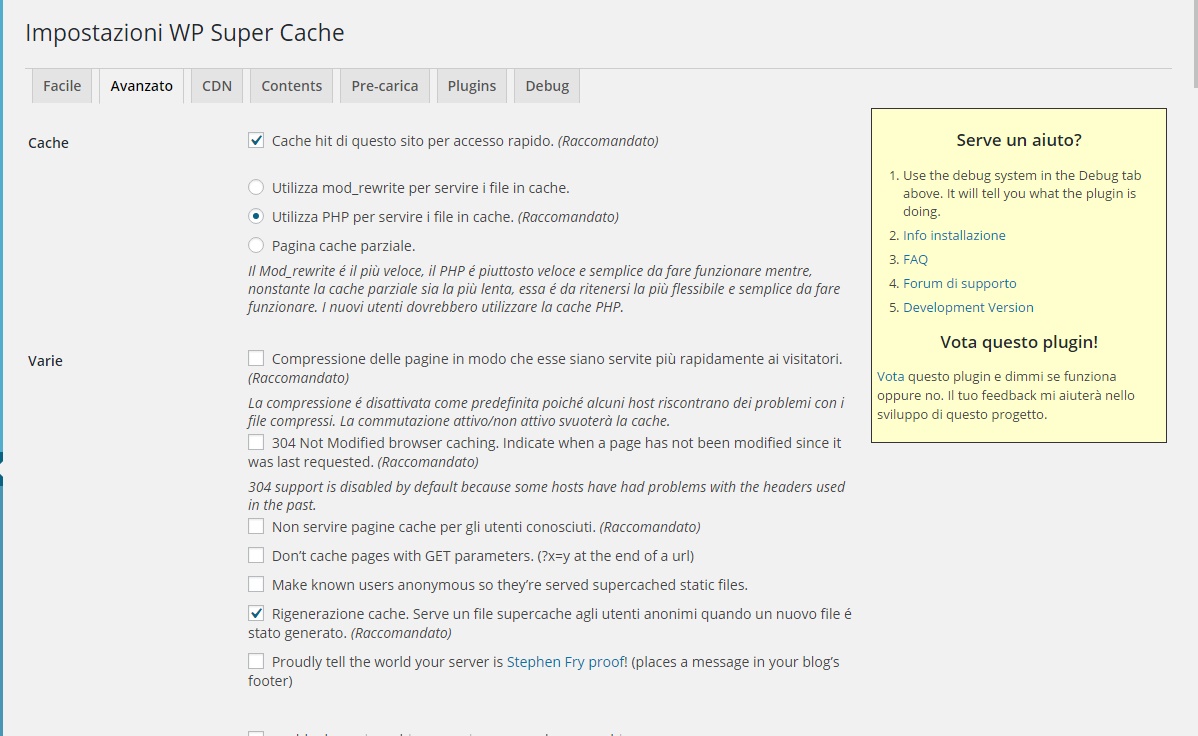
Task: Open the 'Info installazione' help link
Action: click(x=954, y=235)
